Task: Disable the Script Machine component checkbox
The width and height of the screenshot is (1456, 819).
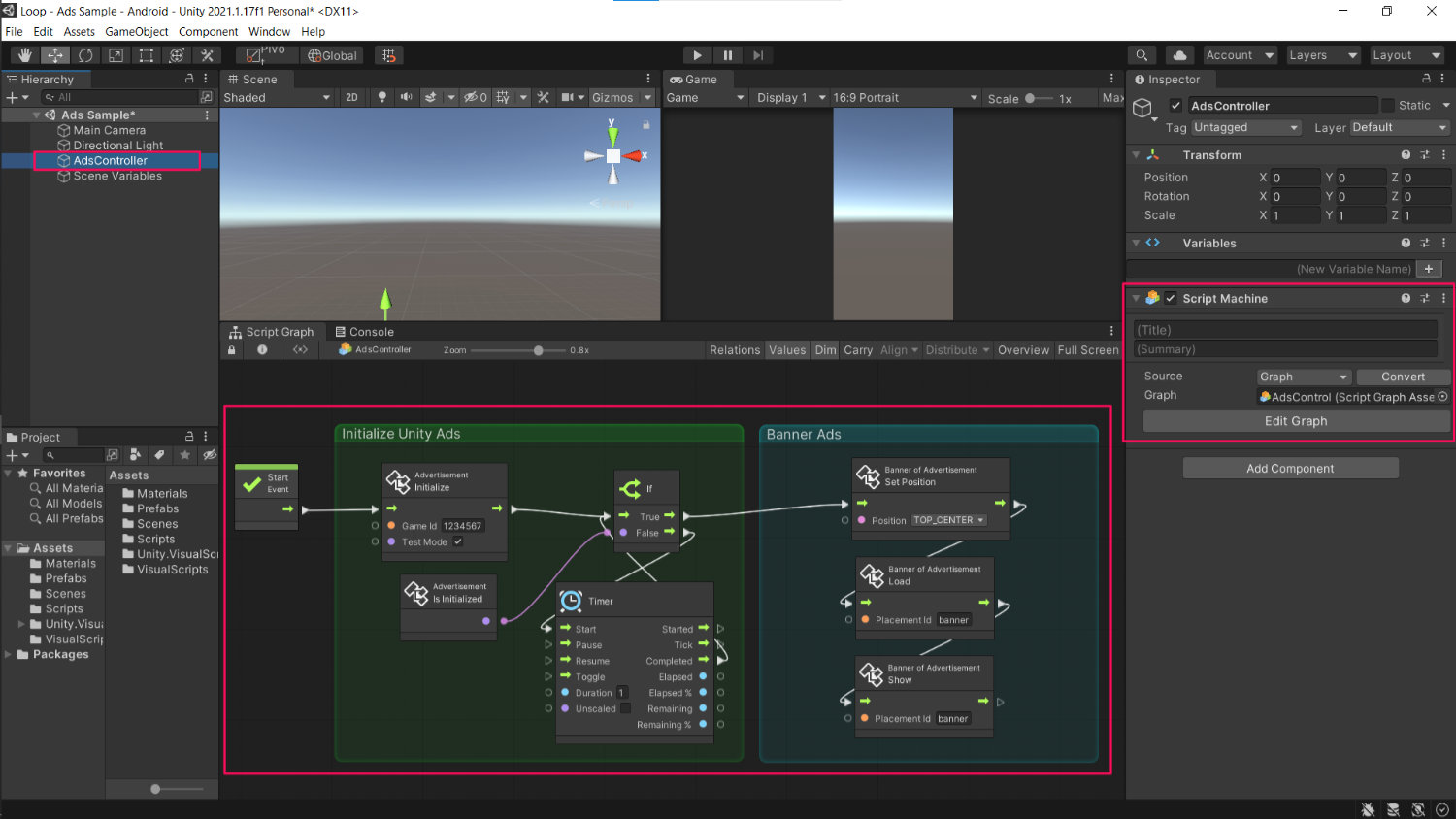Action: click(1171, 298)
